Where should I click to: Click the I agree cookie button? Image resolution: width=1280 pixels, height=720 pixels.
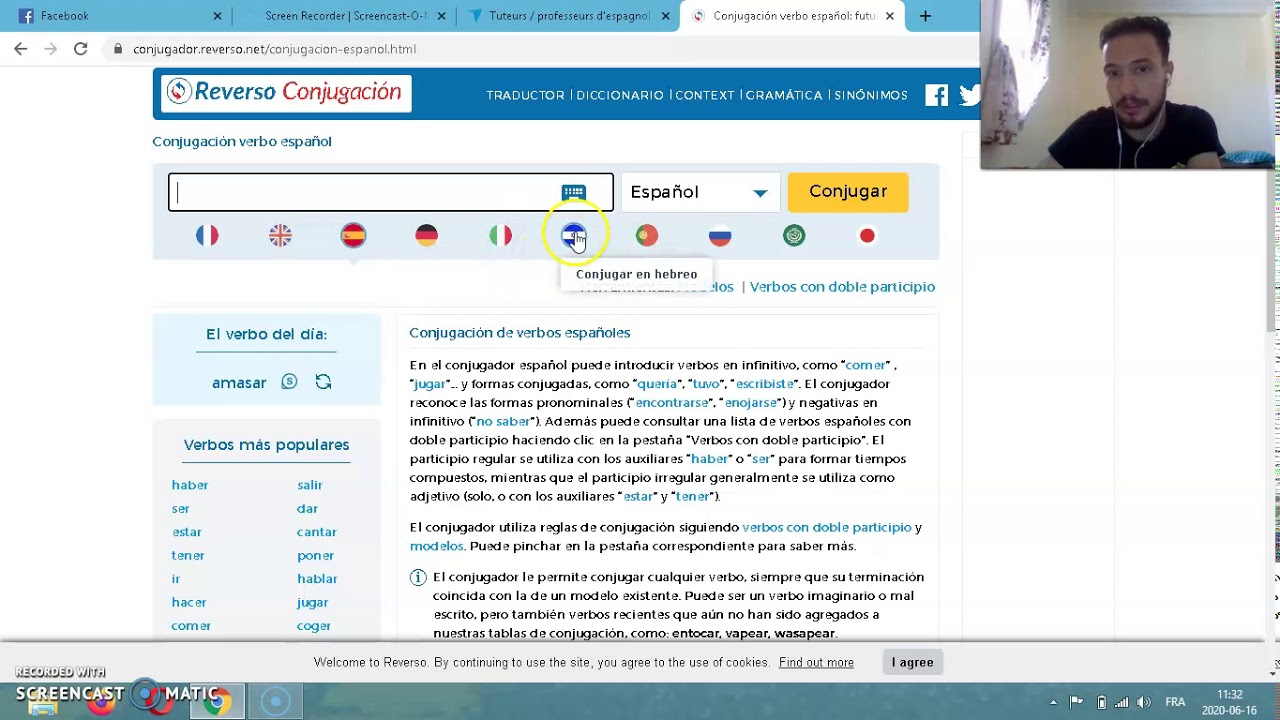click(x=912, y=662)
